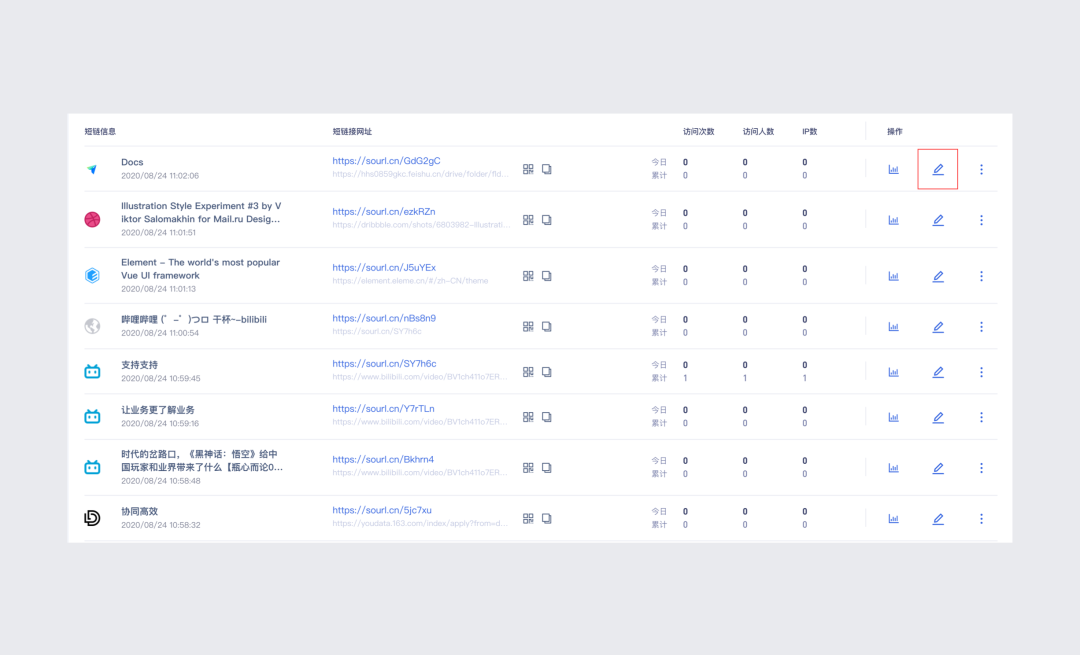The width and height of the screenshot is (1080, 655).
Task: Select the Dribbble favicon of Illustration Style row
Action: point(92,220)
